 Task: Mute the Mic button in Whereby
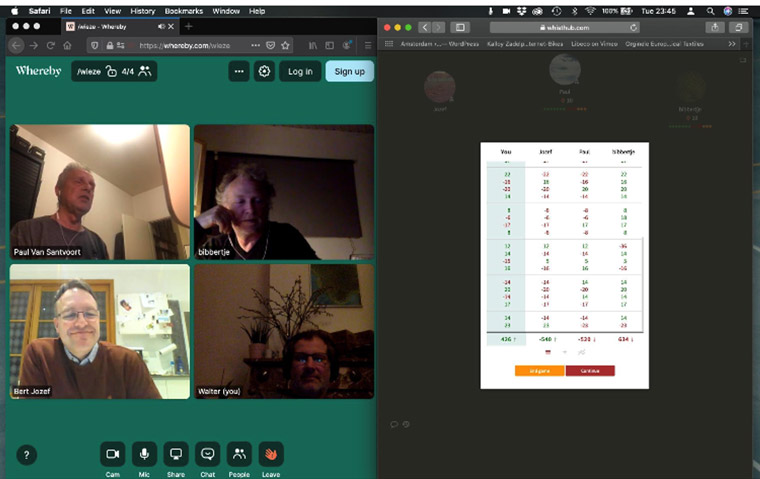[144, 454]
